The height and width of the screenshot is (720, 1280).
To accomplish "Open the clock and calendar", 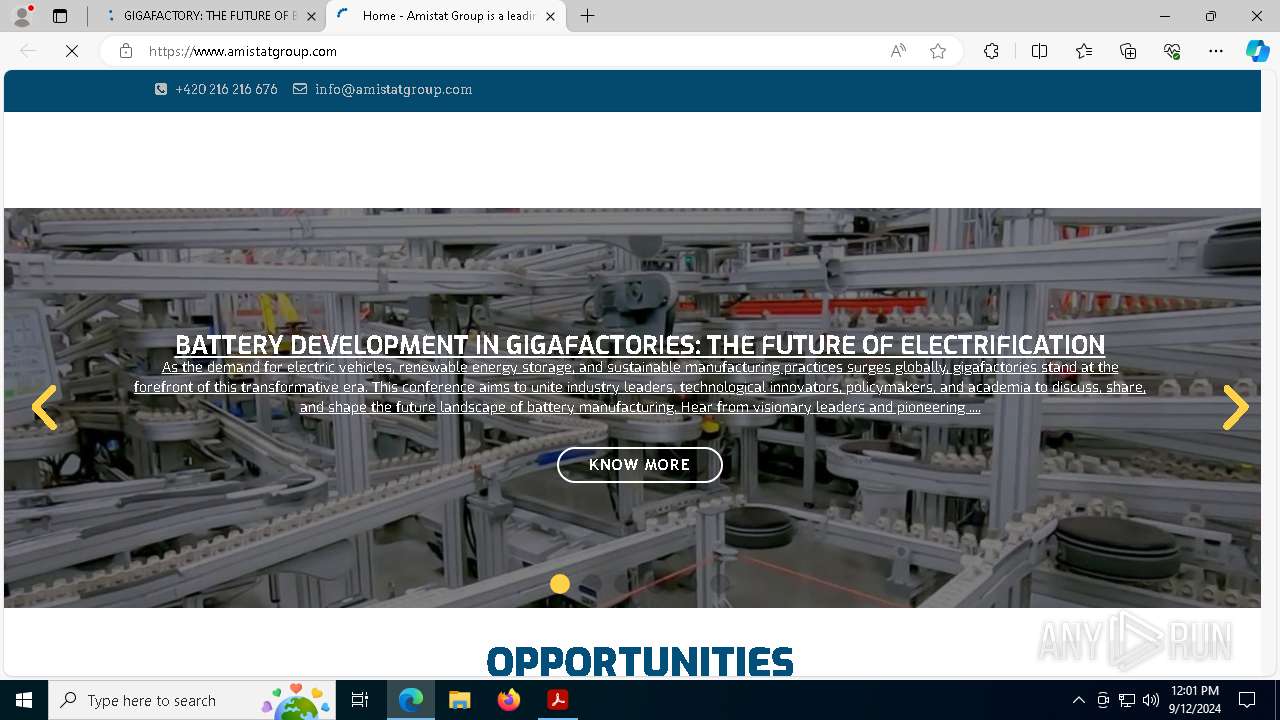I will point(1194,700).
